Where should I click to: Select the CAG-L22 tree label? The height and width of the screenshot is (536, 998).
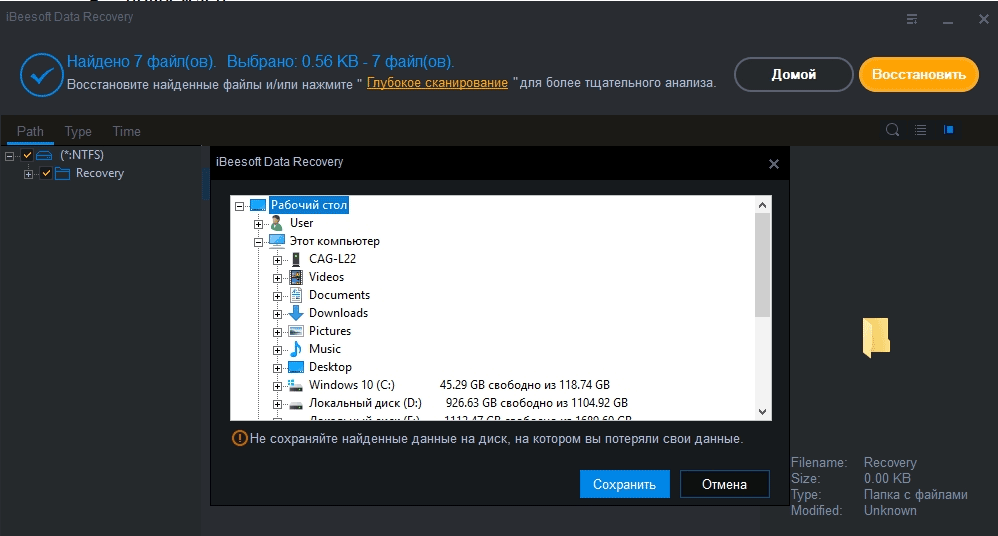tap(332, 259)
